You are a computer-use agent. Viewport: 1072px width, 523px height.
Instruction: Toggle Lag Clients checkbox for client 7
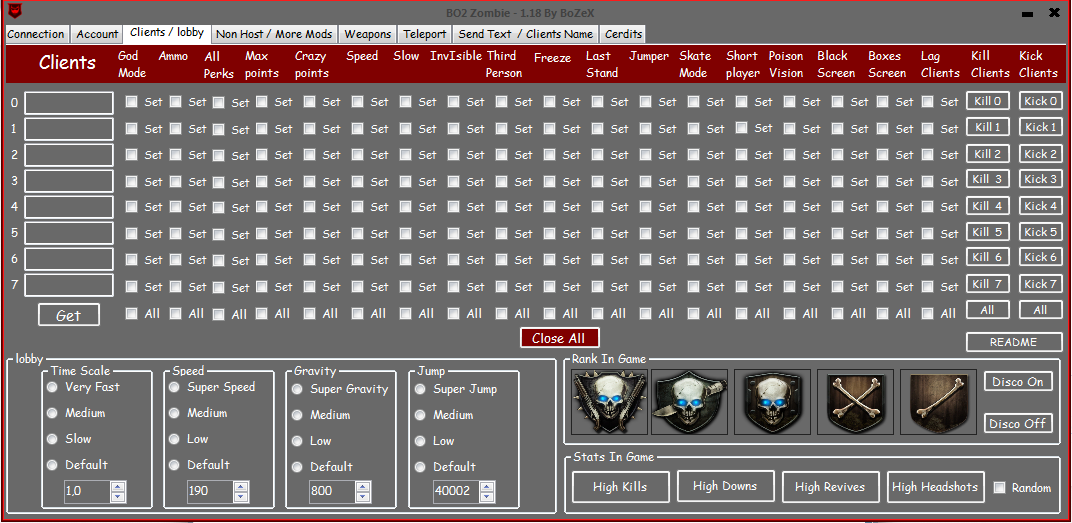[x=928, y=286]
